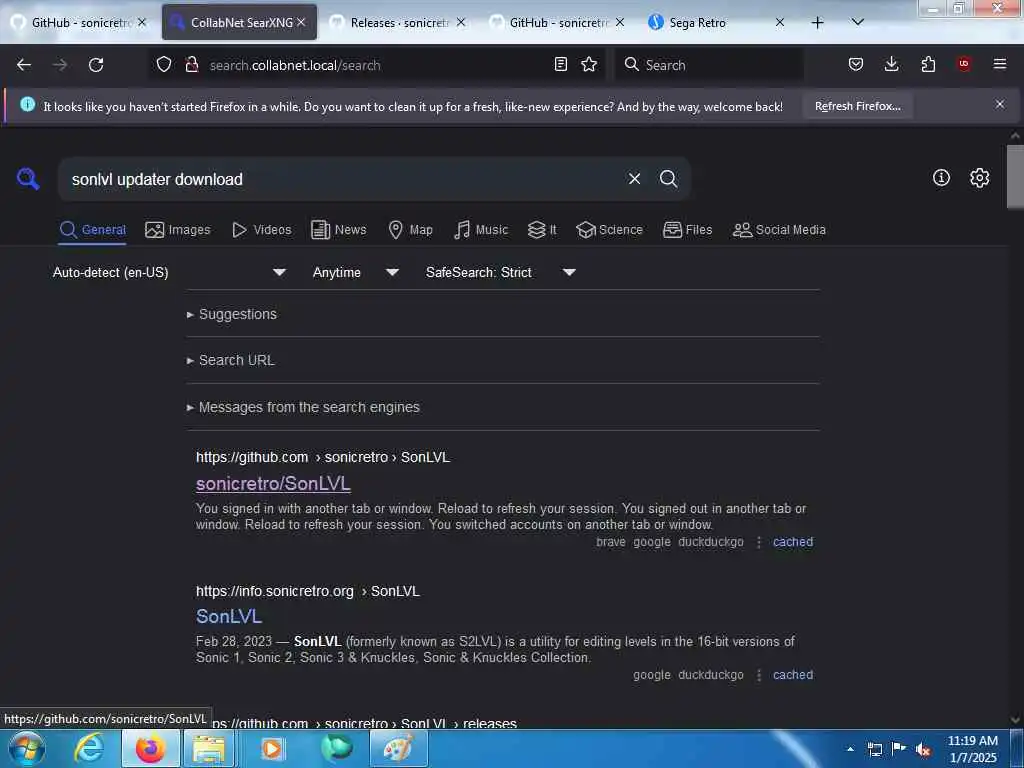Switch to the Social Media category
The width and height of the screenshot is (1024, 768).
pyautogui.click(x=779, y=230)
